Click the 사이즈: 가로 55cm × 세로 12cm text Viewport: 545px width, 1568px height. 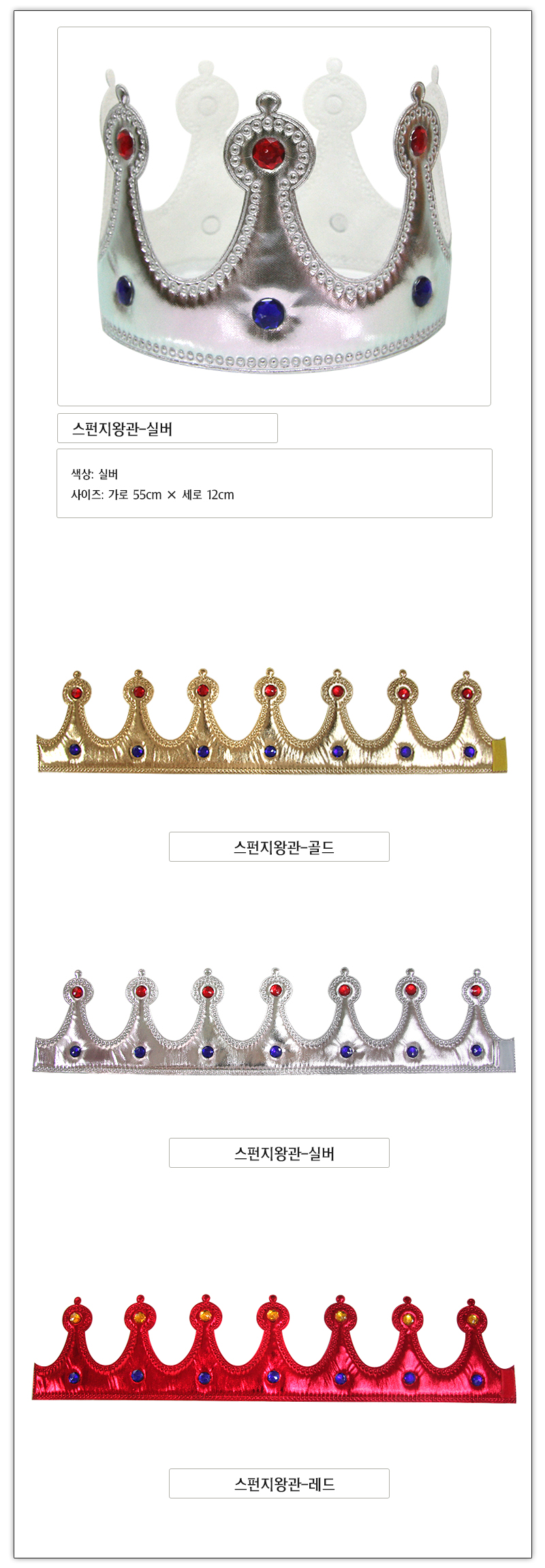point(153,495)
